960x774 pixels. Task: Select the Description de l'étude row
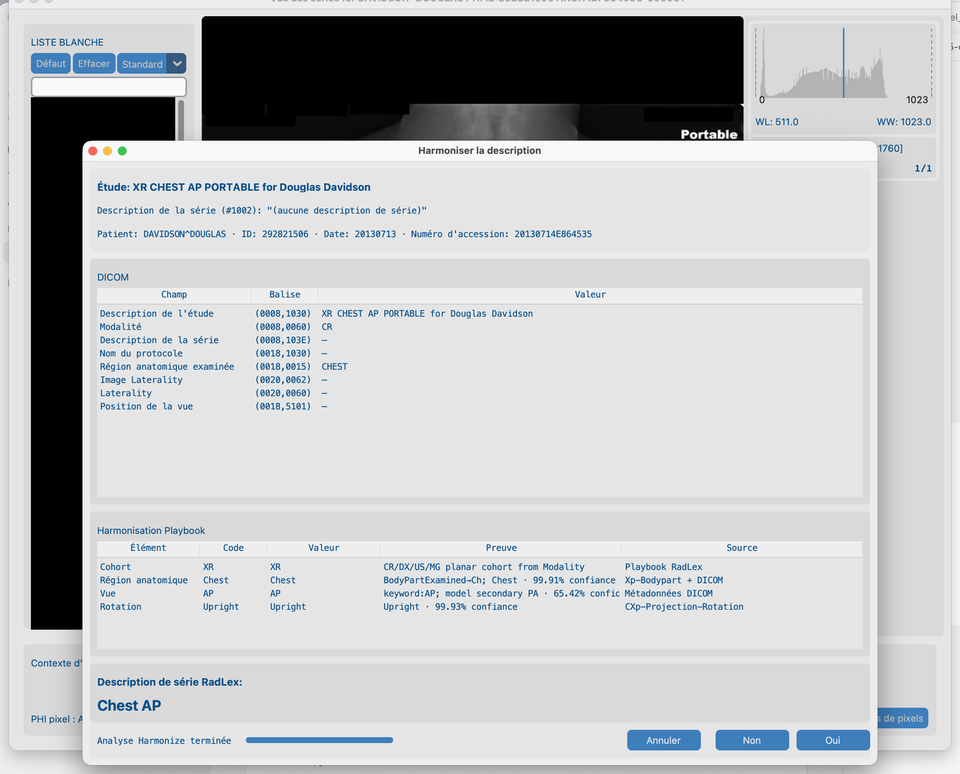tap(479, 314)
